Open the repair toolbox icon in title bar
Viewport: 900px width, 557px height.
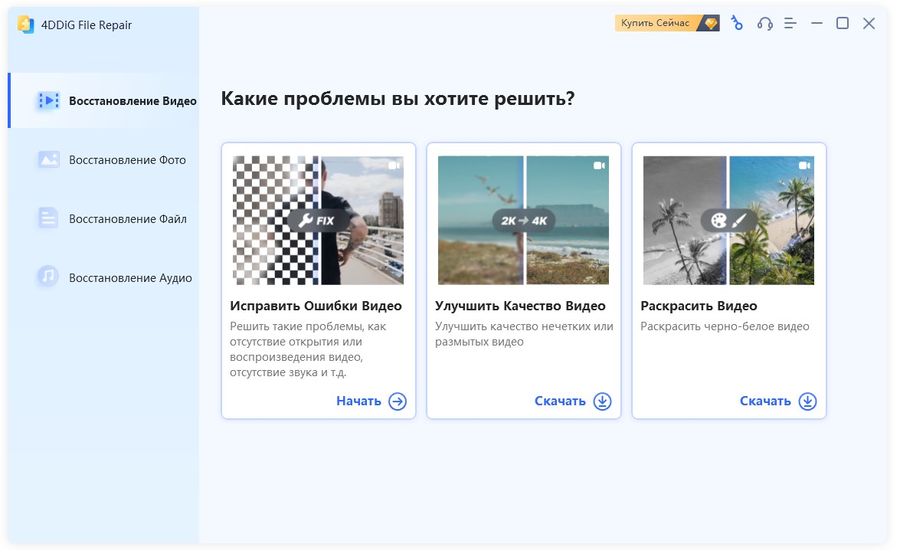pos(737,23)
